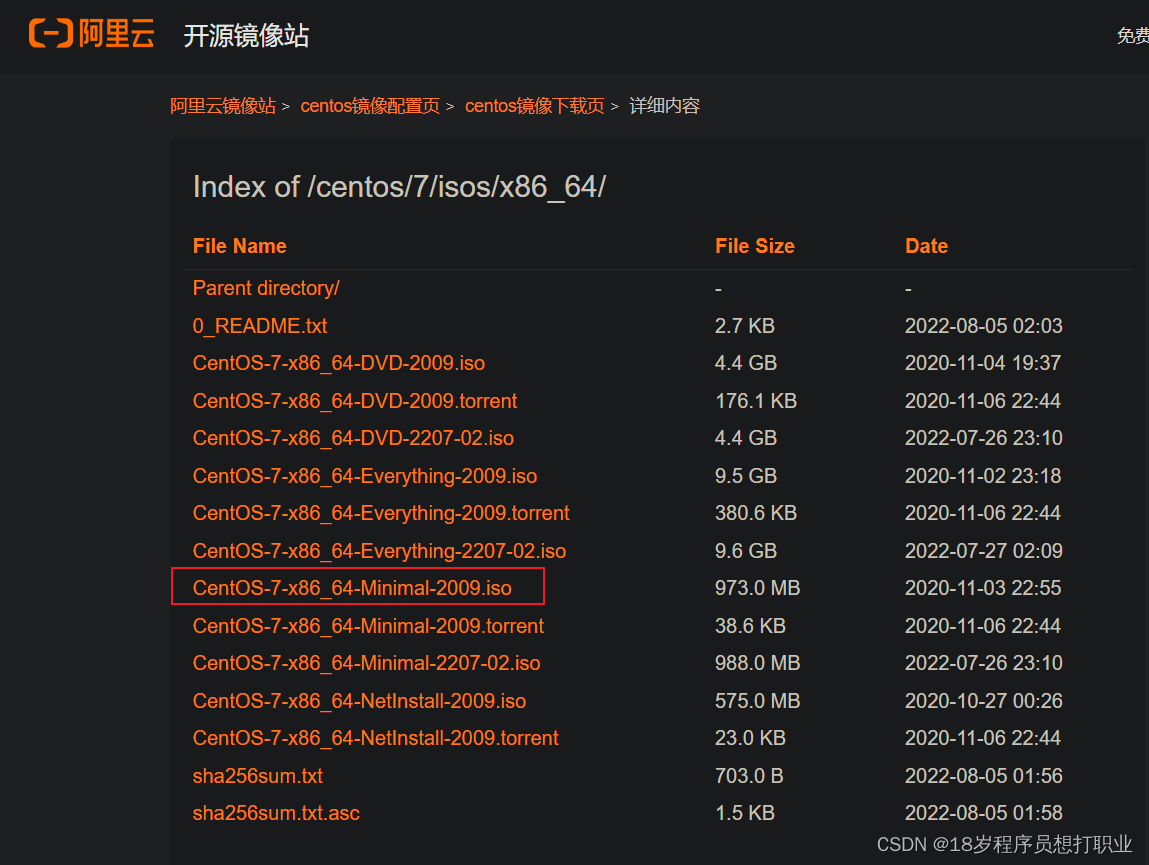Click the 2022-08-05 01:56 date cell
Image resolution: width=1149 pixels, height=865 pixels.
pyautogui.click(x=983, y=776)
